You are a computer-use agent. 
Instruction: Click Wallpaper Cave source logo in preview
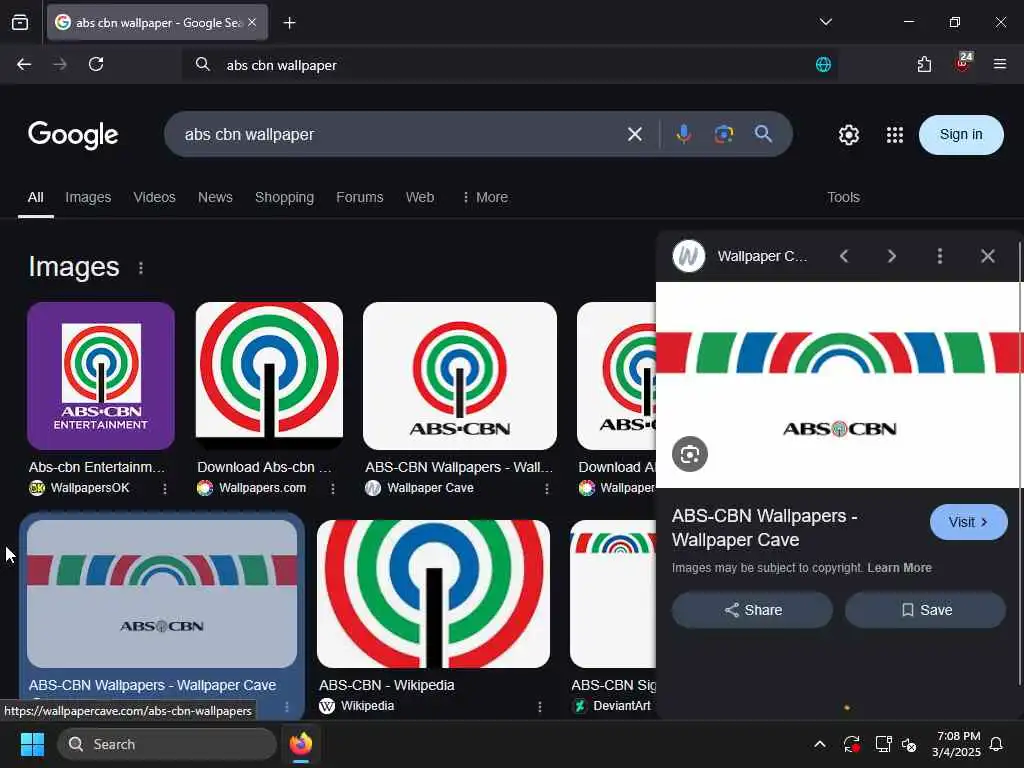pos(688,256)
